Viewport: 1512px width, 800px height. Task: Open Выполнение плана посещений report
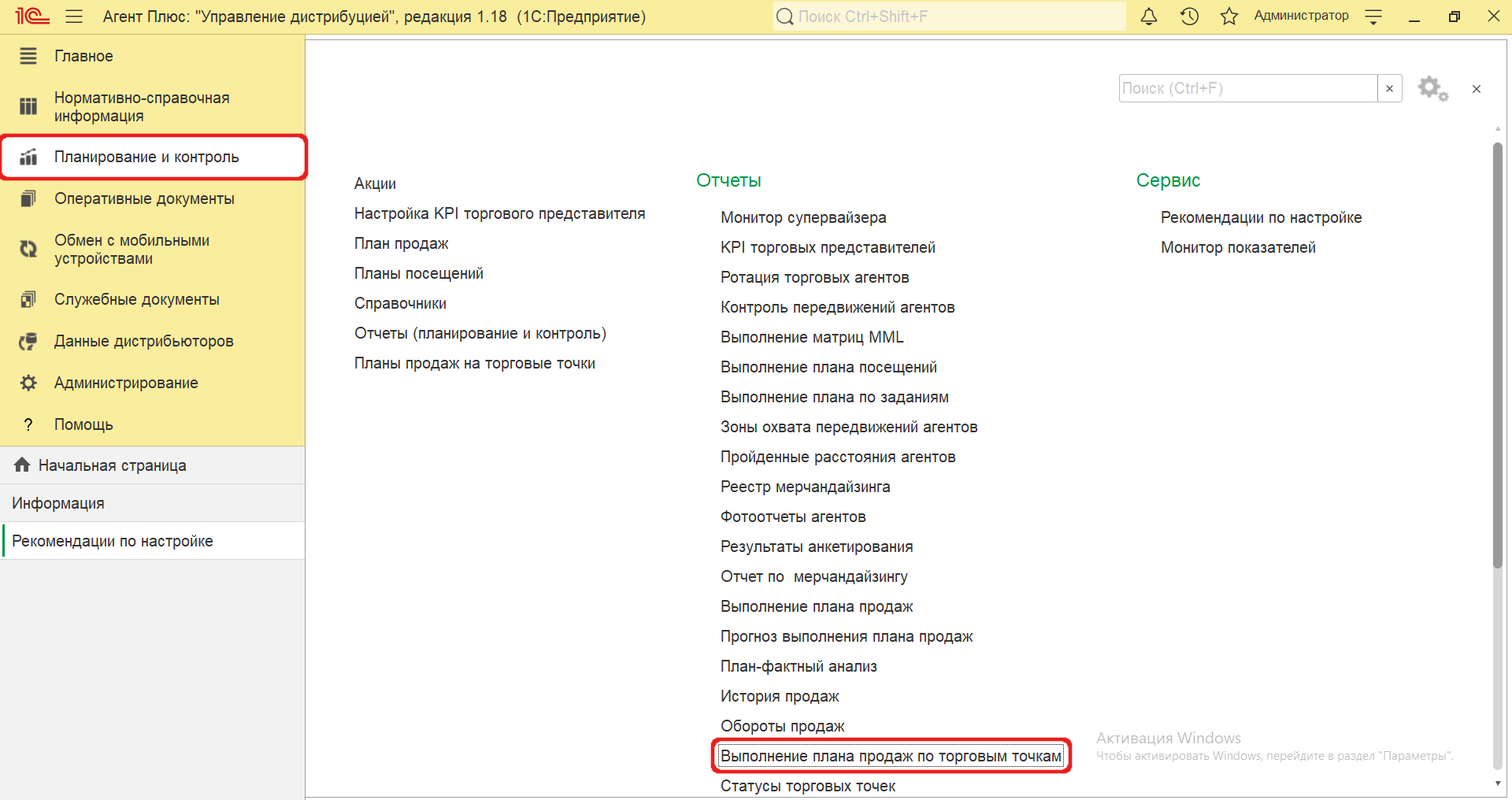(x=828, y=367)
